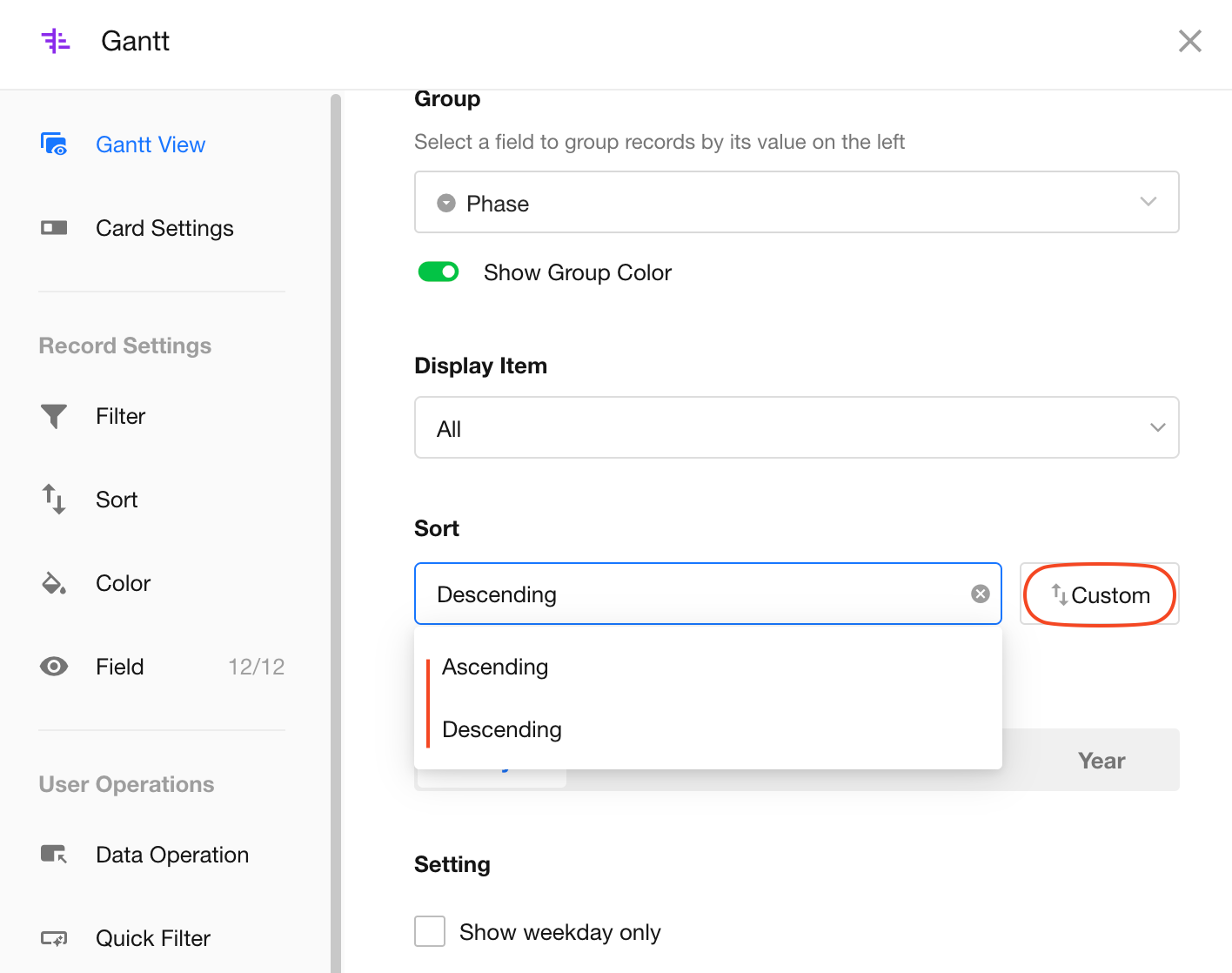Click the Record Settings section heading
Image resolution: width=1232 pixels, height=973 pixels.
(125, 346)
